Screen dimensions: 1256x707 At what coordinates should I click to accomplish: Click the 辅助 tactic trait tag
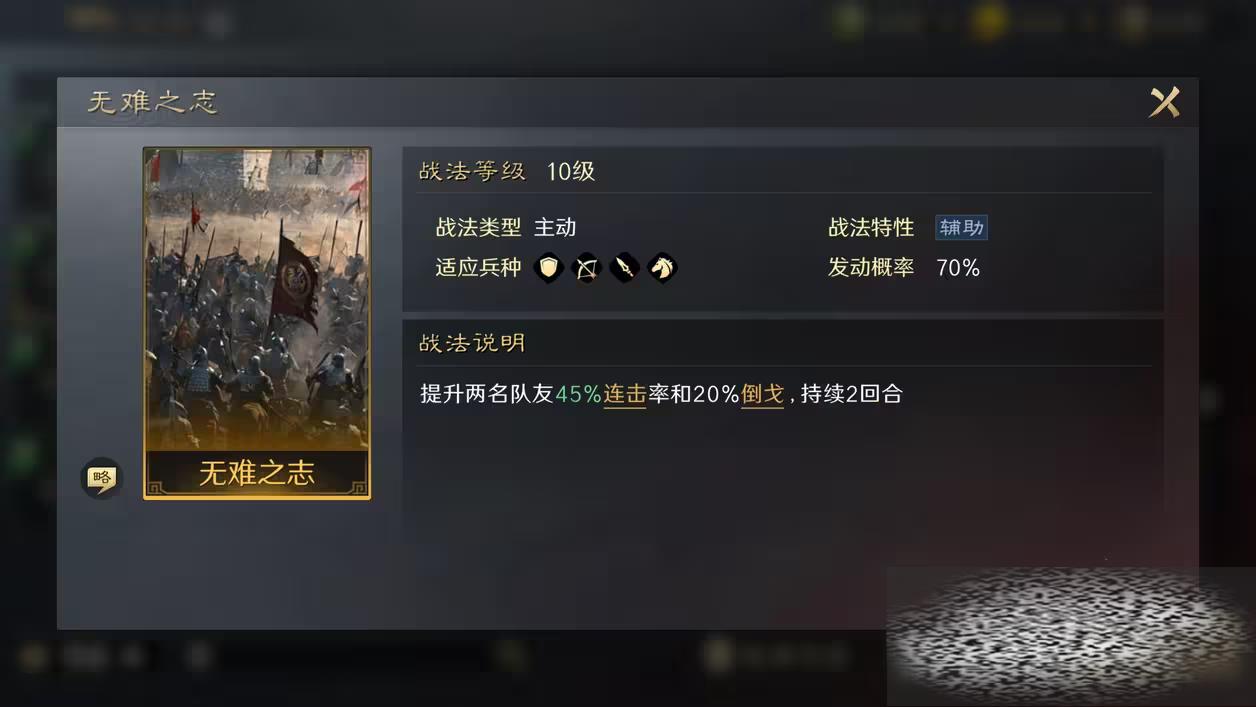pos(961,228)
